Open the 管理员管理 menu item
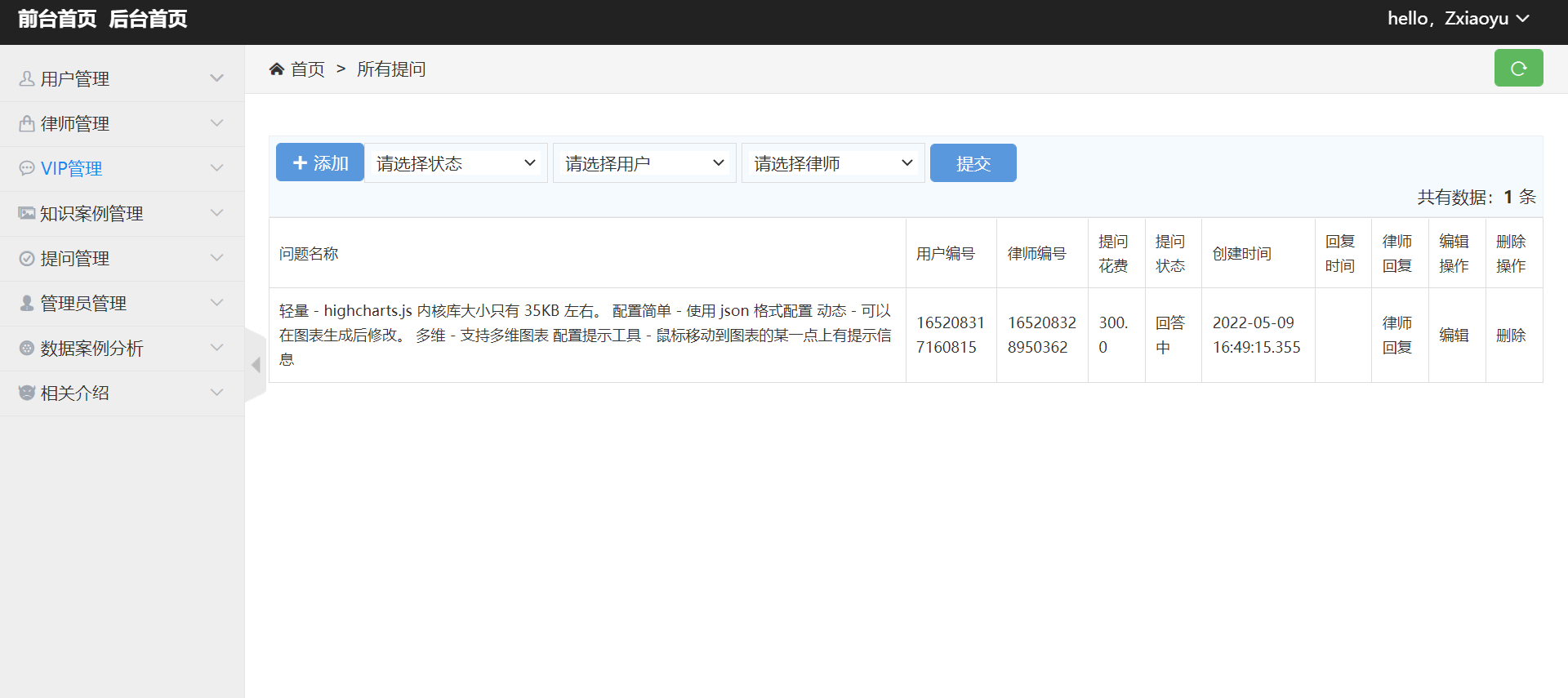 pyautogui.click(x=122, y=304)
